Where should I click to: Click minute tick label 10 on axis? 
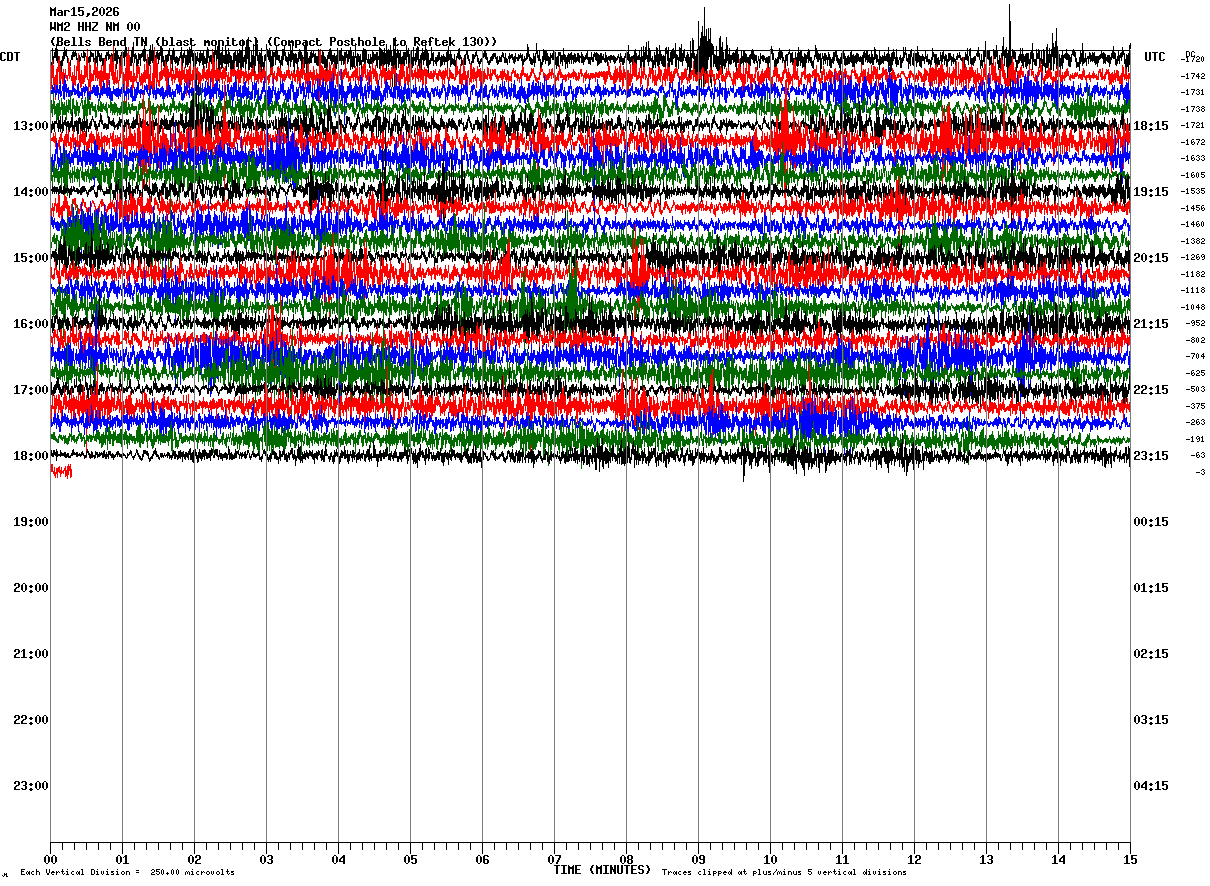pyautogui.click(x=770, y=859)
